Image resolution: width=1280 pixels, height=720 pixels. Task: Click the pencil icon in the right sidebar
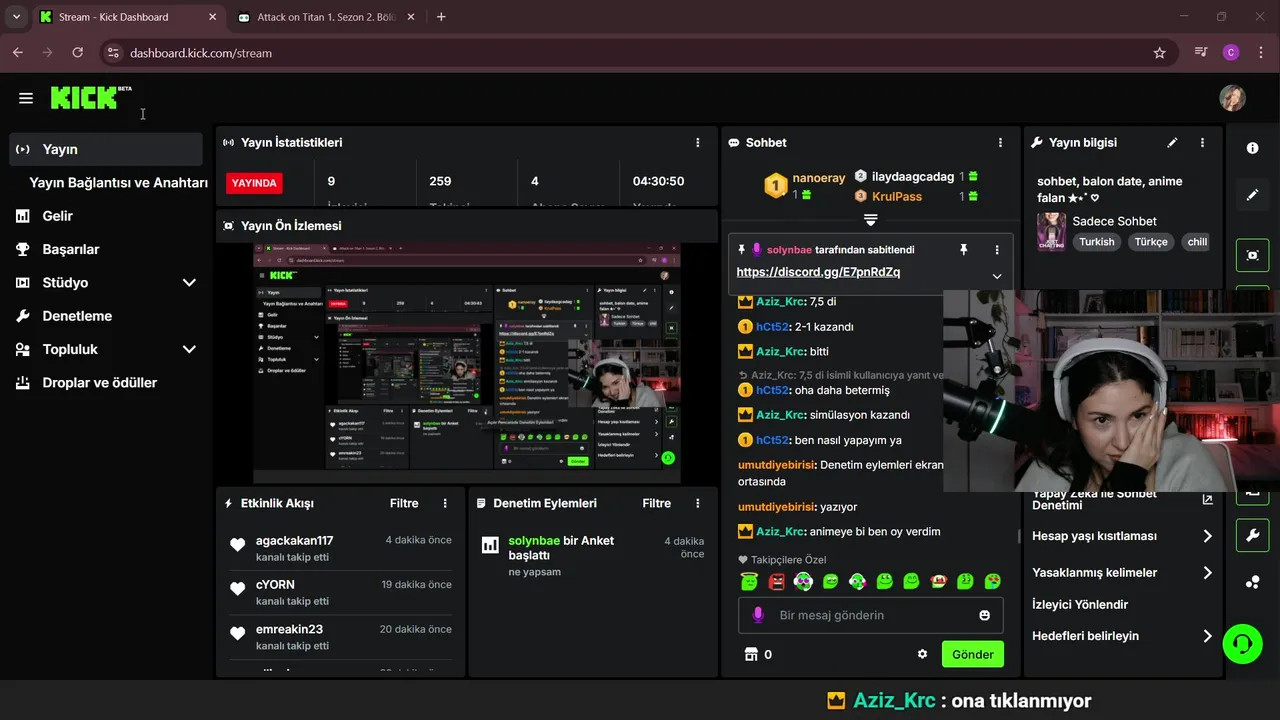tap(1252, 195)
